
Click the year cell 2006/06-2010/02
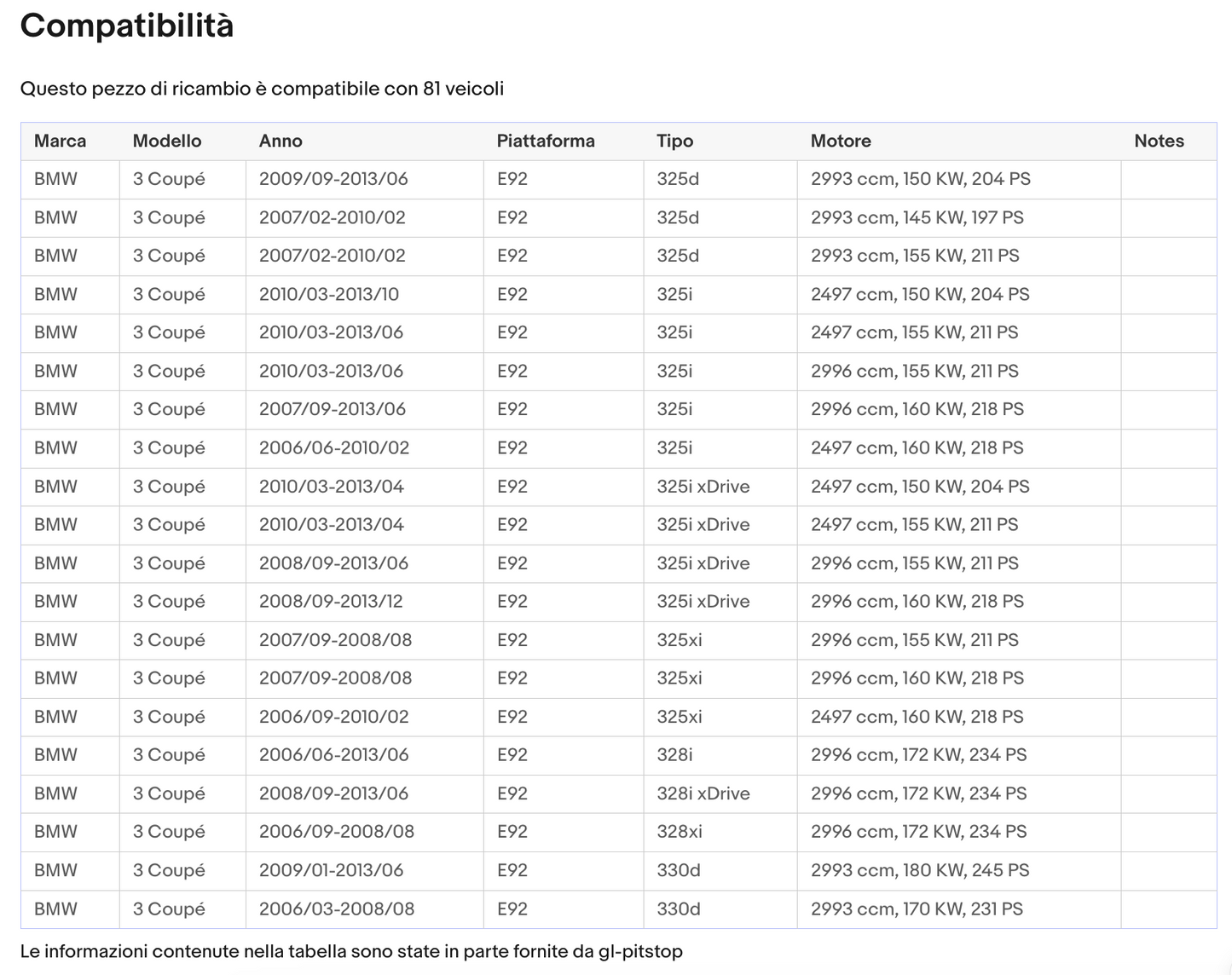tap(333, 448)
